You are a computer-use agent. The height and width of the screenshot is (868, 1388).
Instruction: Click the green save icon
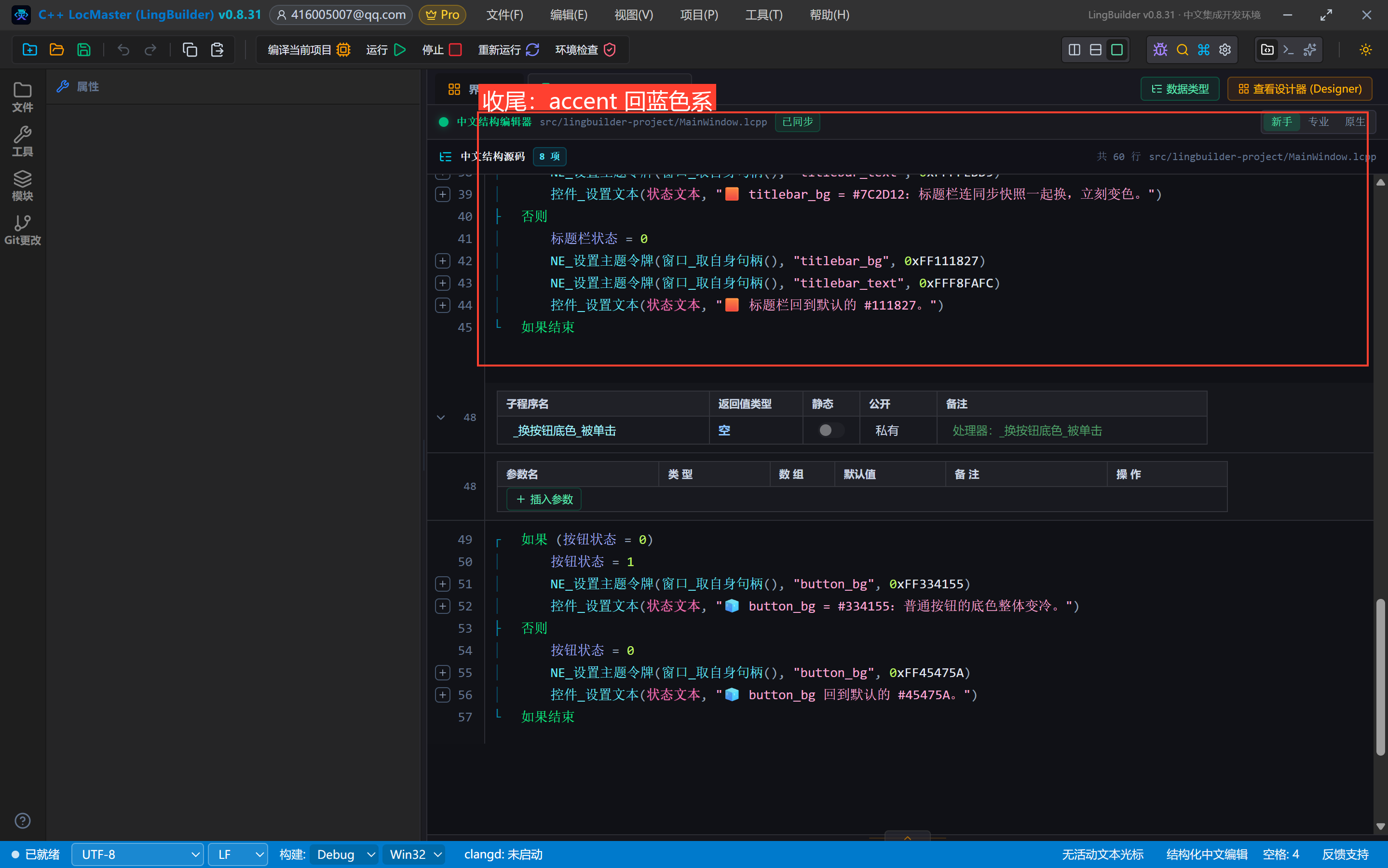tap(84, 50)
